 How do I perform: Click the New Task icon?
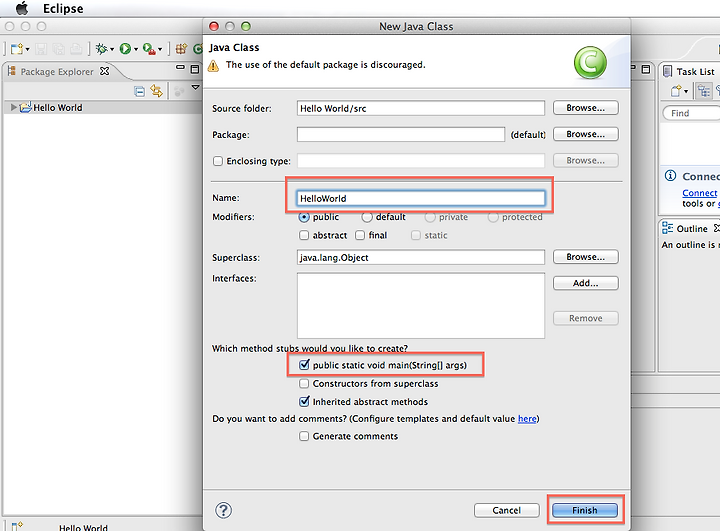(x=675, y=91)
